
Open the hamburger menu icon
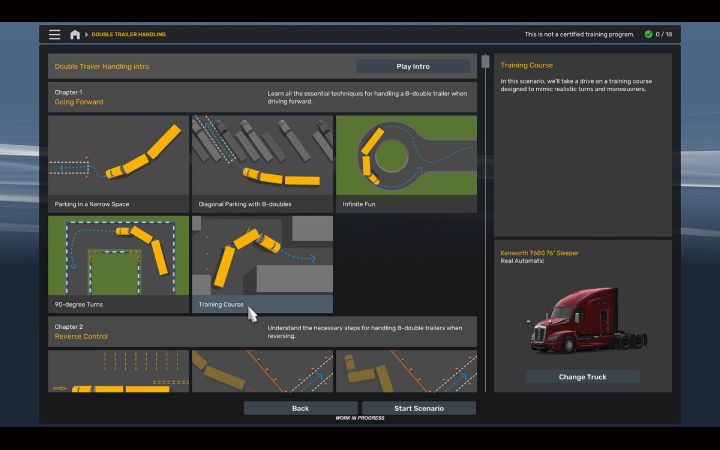point(54,34)
